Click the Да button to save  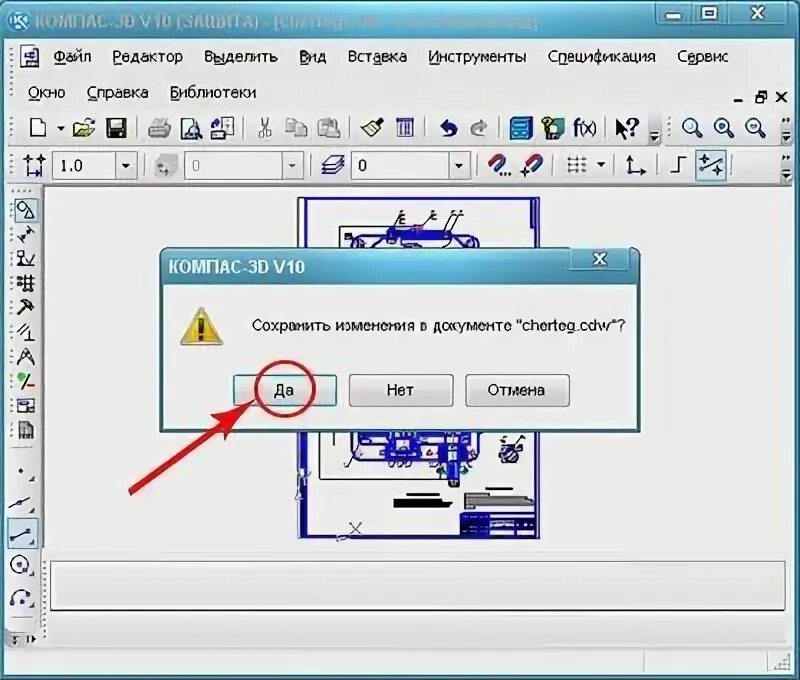coord(285,390)
